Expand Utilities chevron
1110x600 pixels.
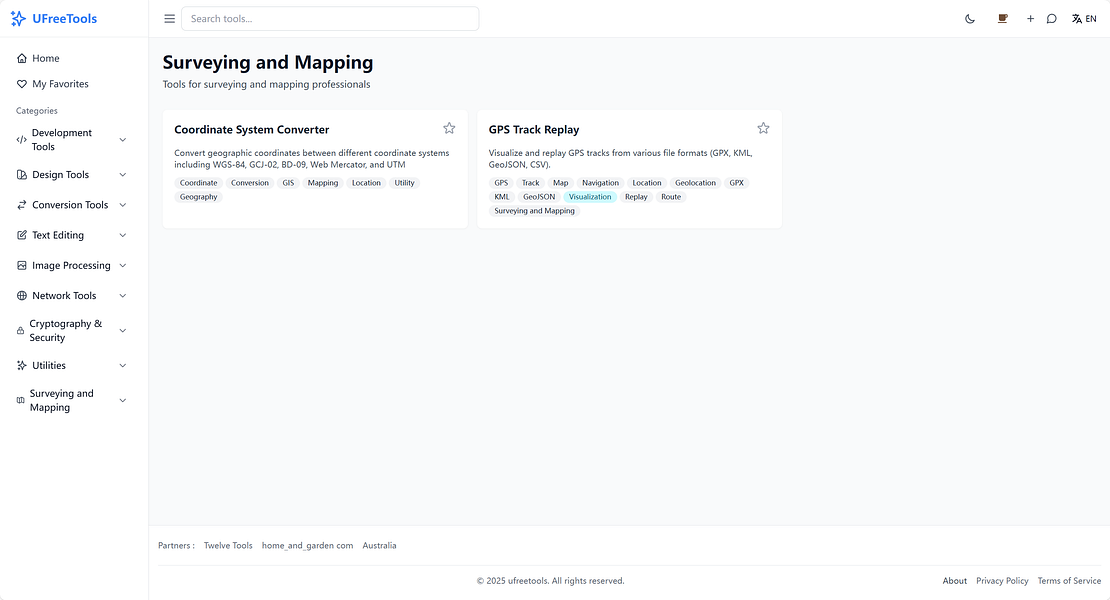[x=122, y=365]
